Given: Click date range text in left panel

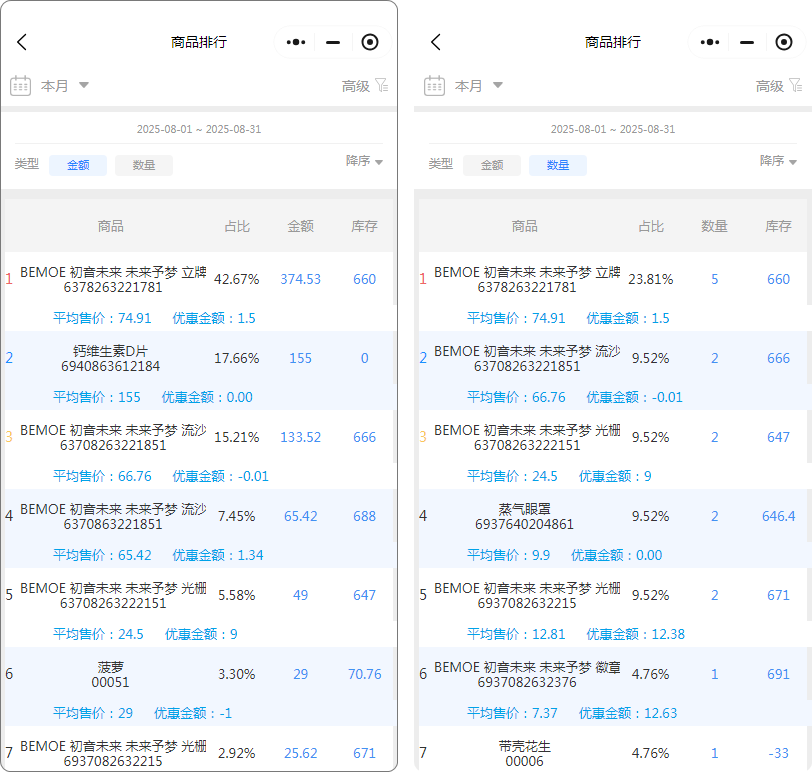Looking at the screenshot, I should (x=199, y=129).
